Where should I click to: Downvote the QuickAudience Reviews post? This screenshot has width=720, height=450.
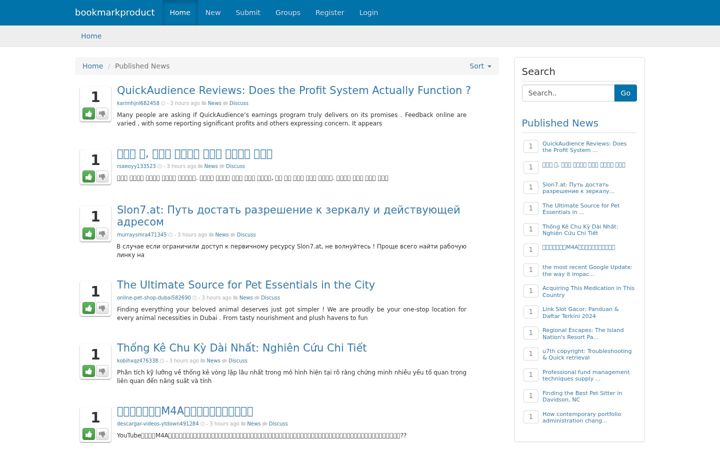(102, 113)
